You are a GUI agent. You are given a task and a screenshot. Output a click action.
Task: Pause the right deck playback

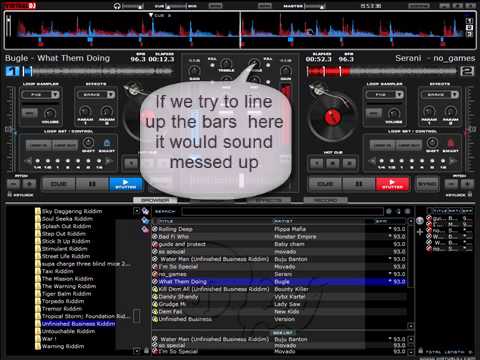[359, 184]
